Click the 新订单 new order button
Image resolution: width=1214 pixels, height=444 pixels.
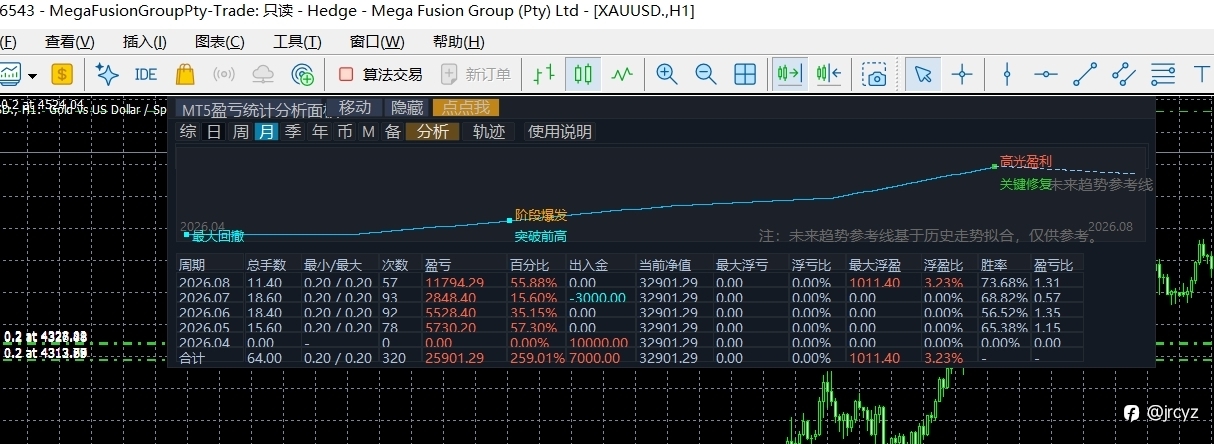[477, 74]
